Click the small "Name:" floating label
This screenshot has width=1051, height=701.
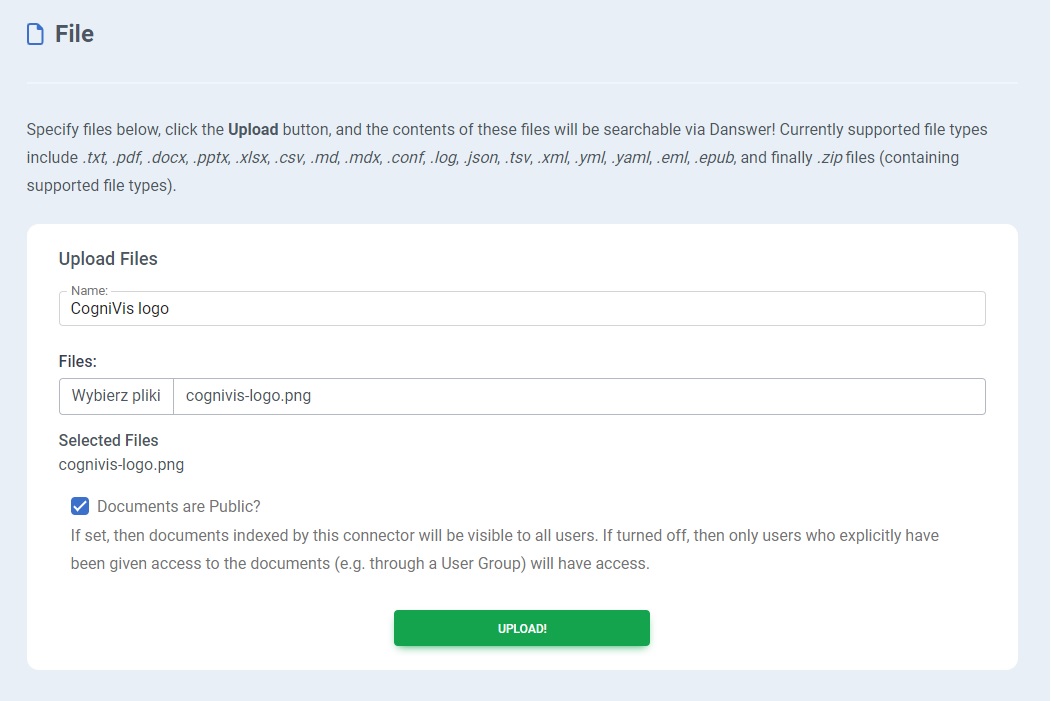[89, 291]
